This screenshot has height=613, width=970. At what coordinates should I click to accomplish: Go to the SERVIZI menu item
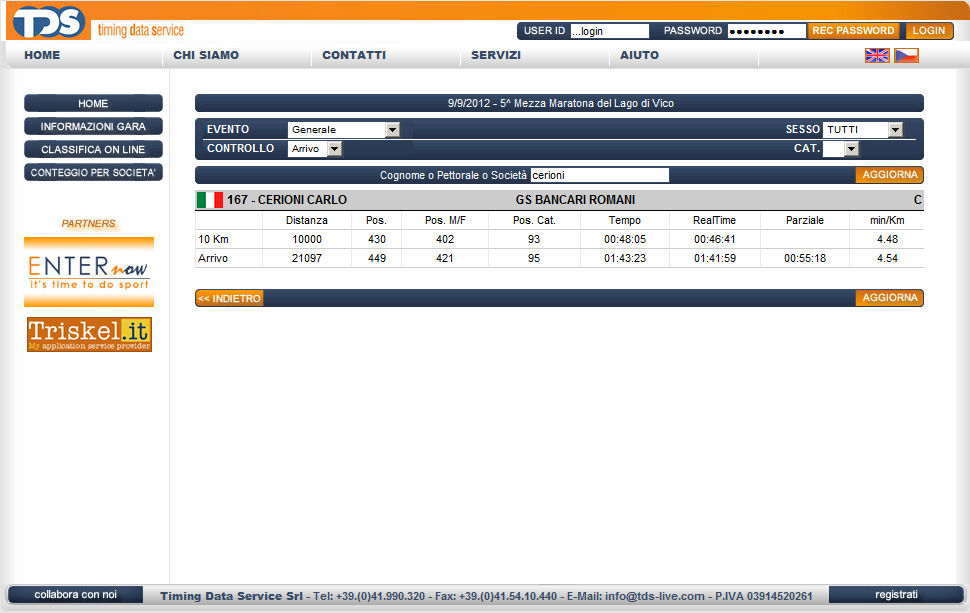click(496, 56)
